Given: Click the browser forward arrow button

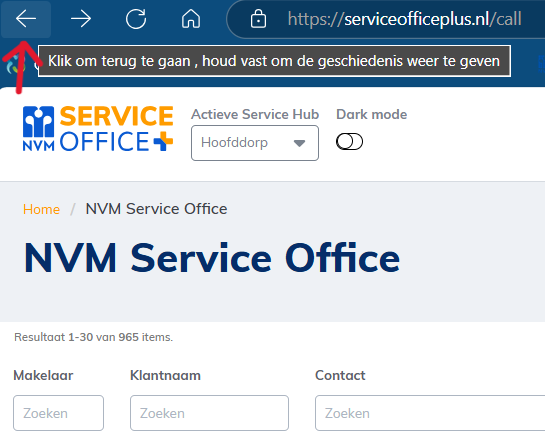Looking at the screenshot, I should tap(81, 19).
